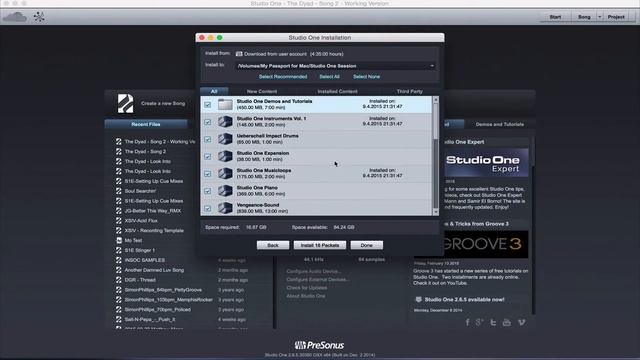Click the Project button in top toolbar

point(616,17)
